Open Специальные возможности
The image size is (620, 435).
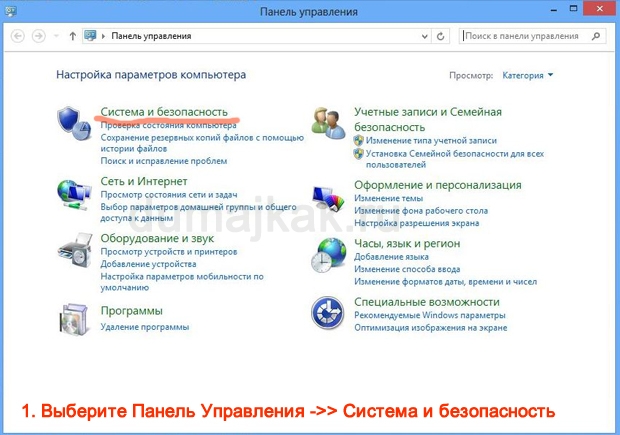tap(427, 302)
